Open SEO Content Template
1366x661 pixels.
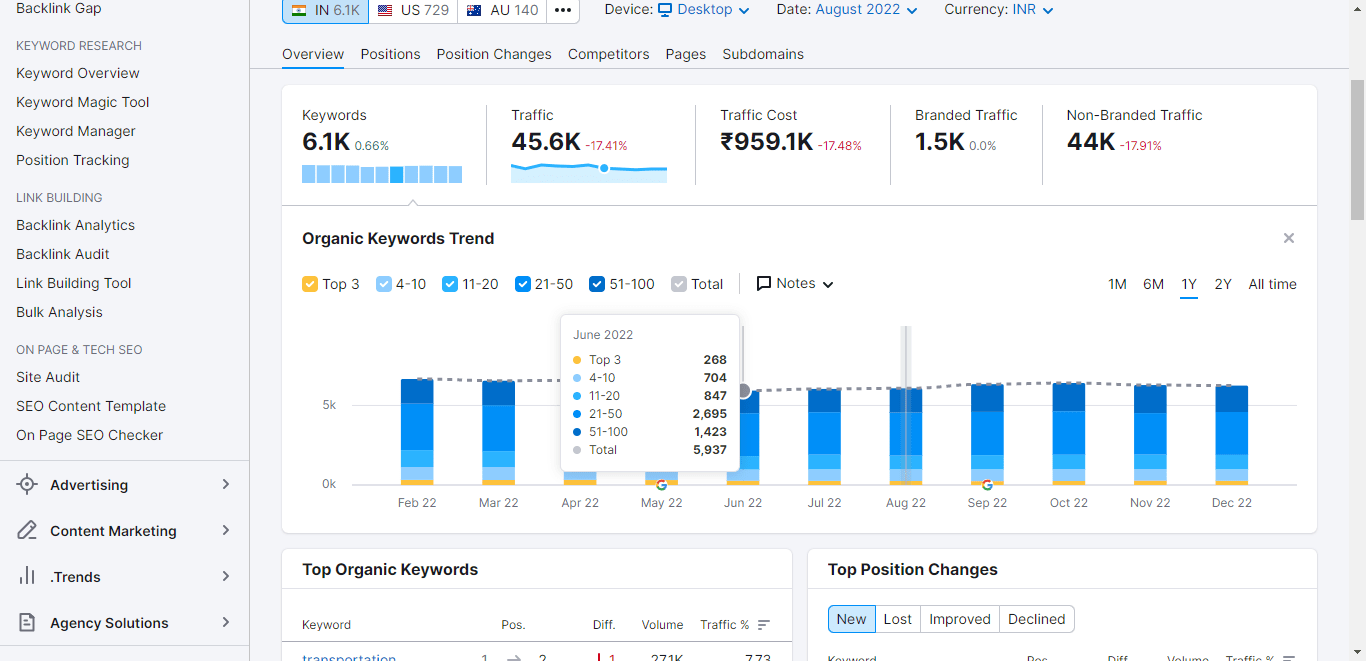[91, 406]
